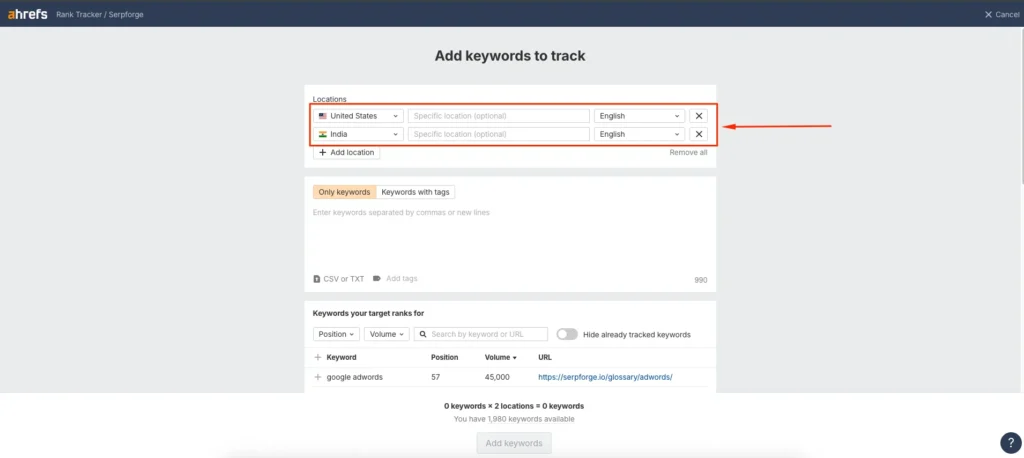The height and width of the screenshot is (458, 1024).
Task: Expand the Volume filter dropdown
Action: (x=386, y=334)
